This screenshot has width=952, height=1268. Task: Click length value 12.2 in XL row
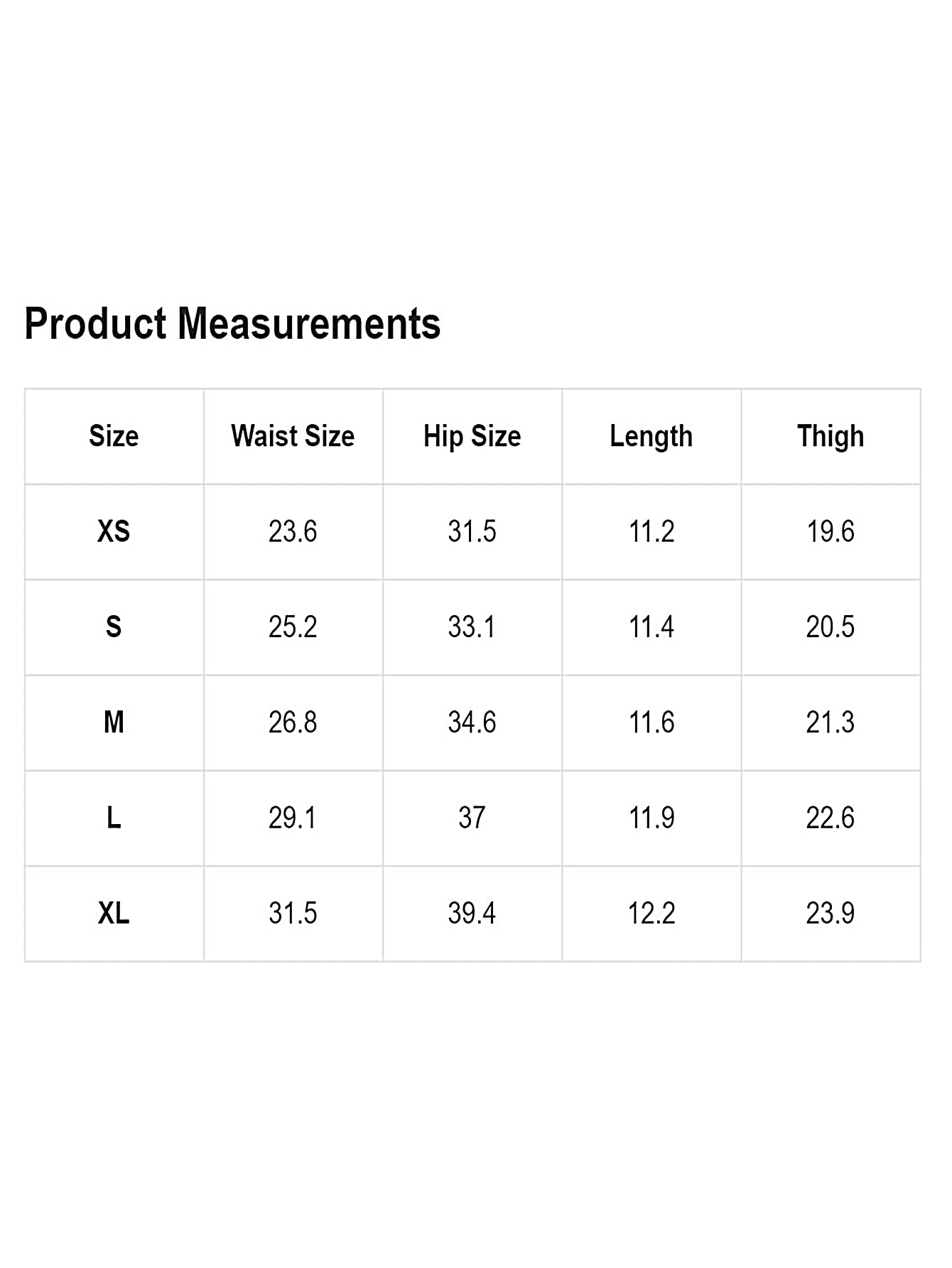(x=651, y=913)
